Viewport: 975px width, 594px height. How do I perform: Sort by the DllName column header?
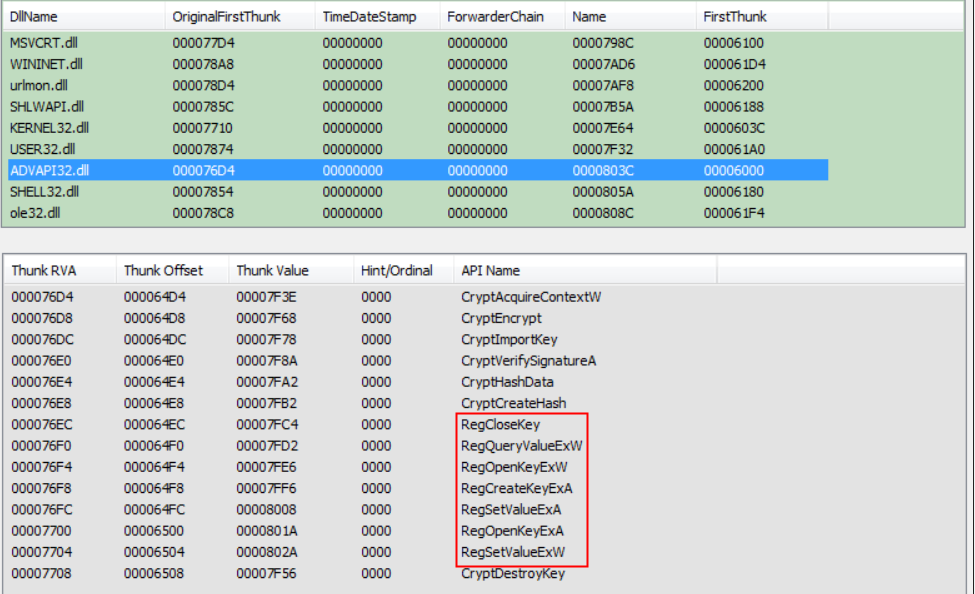[x=84, y=16]
